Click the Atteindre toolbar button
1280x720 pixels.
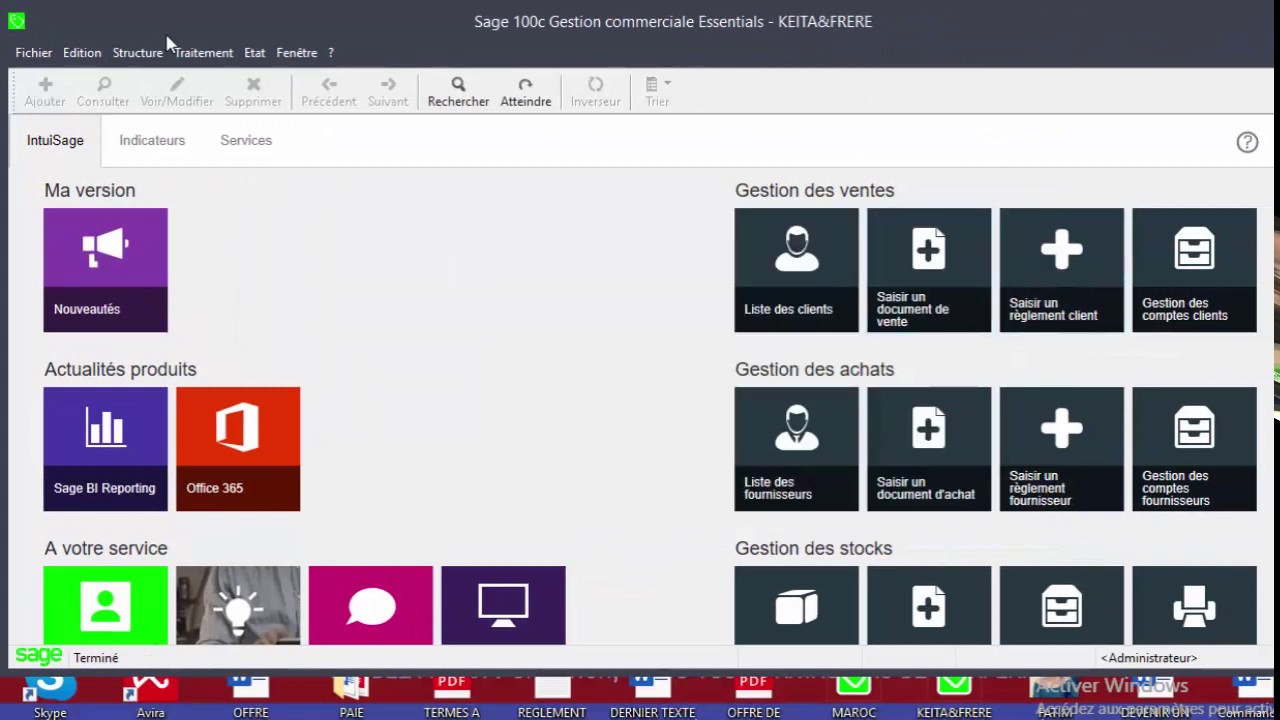click(526, 92)
